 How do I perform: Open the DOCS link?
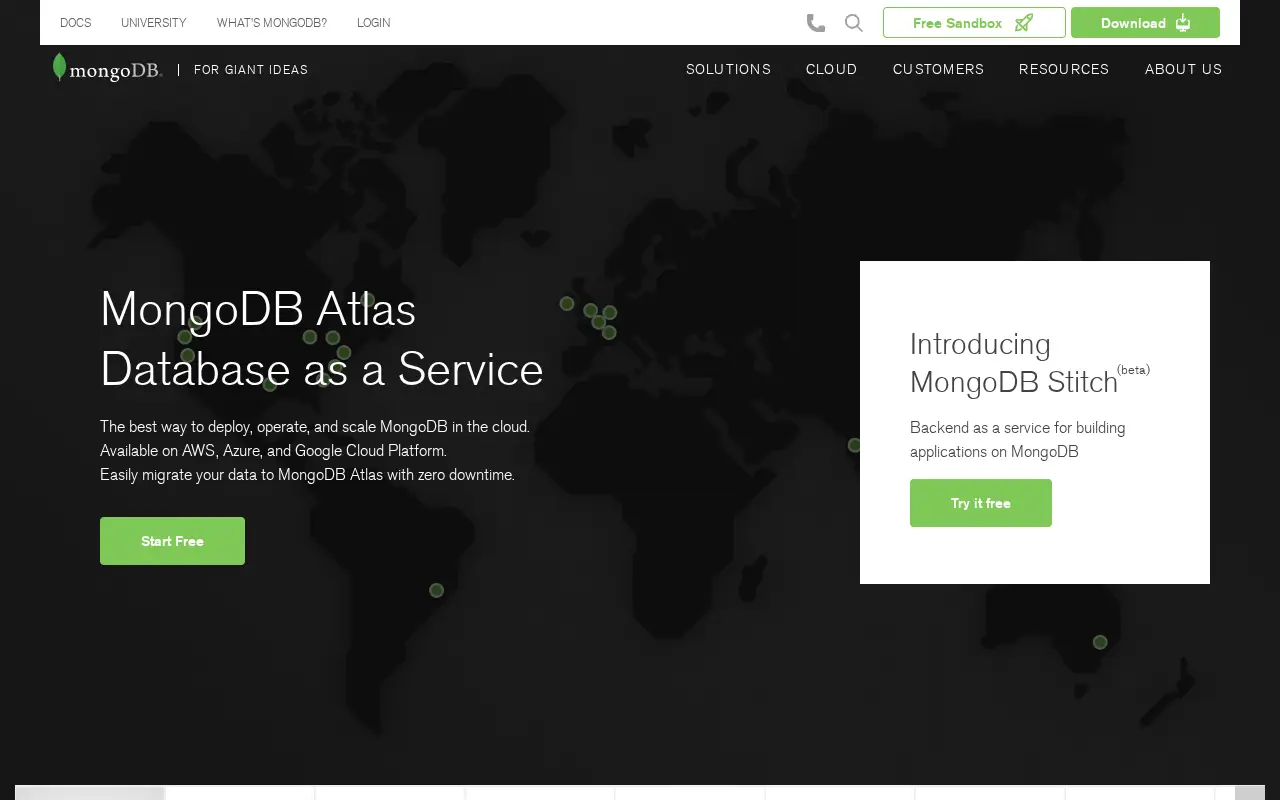coord(75,23)
